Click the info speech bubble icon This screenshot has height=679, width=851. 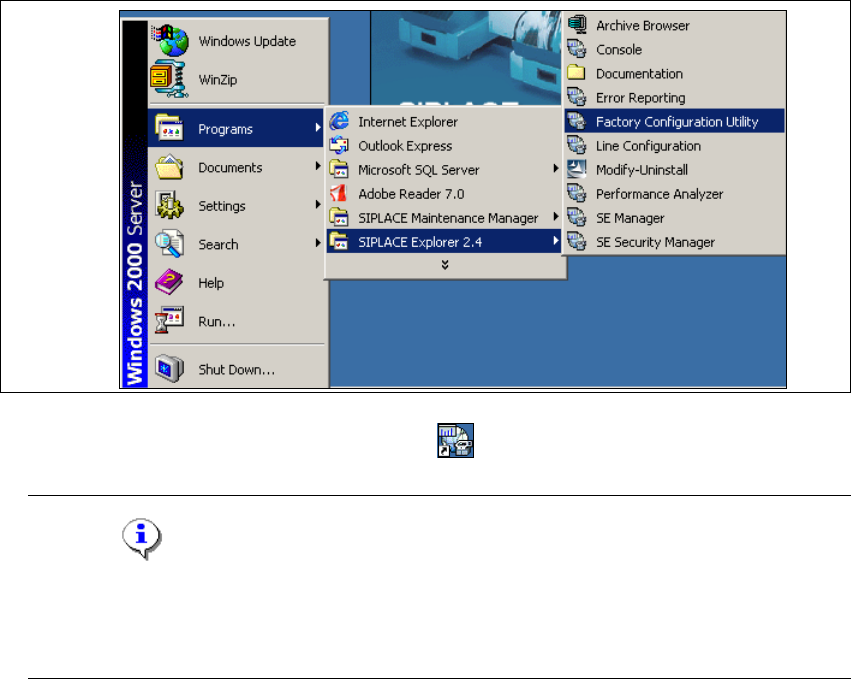[142, 538]
